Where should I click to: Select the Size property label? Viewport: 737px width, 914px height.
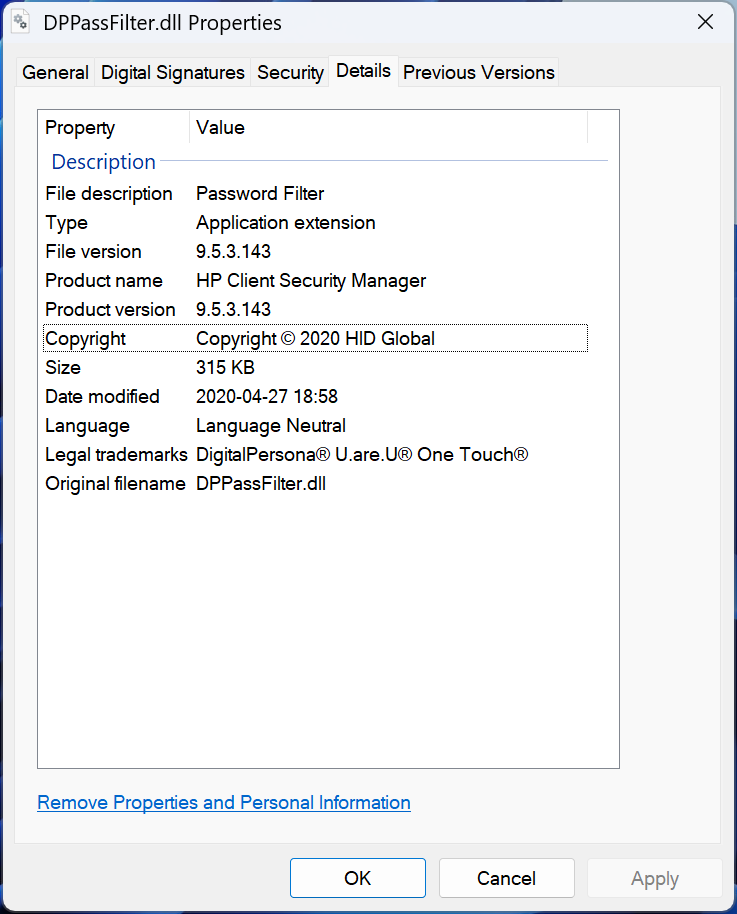(63, 367)
